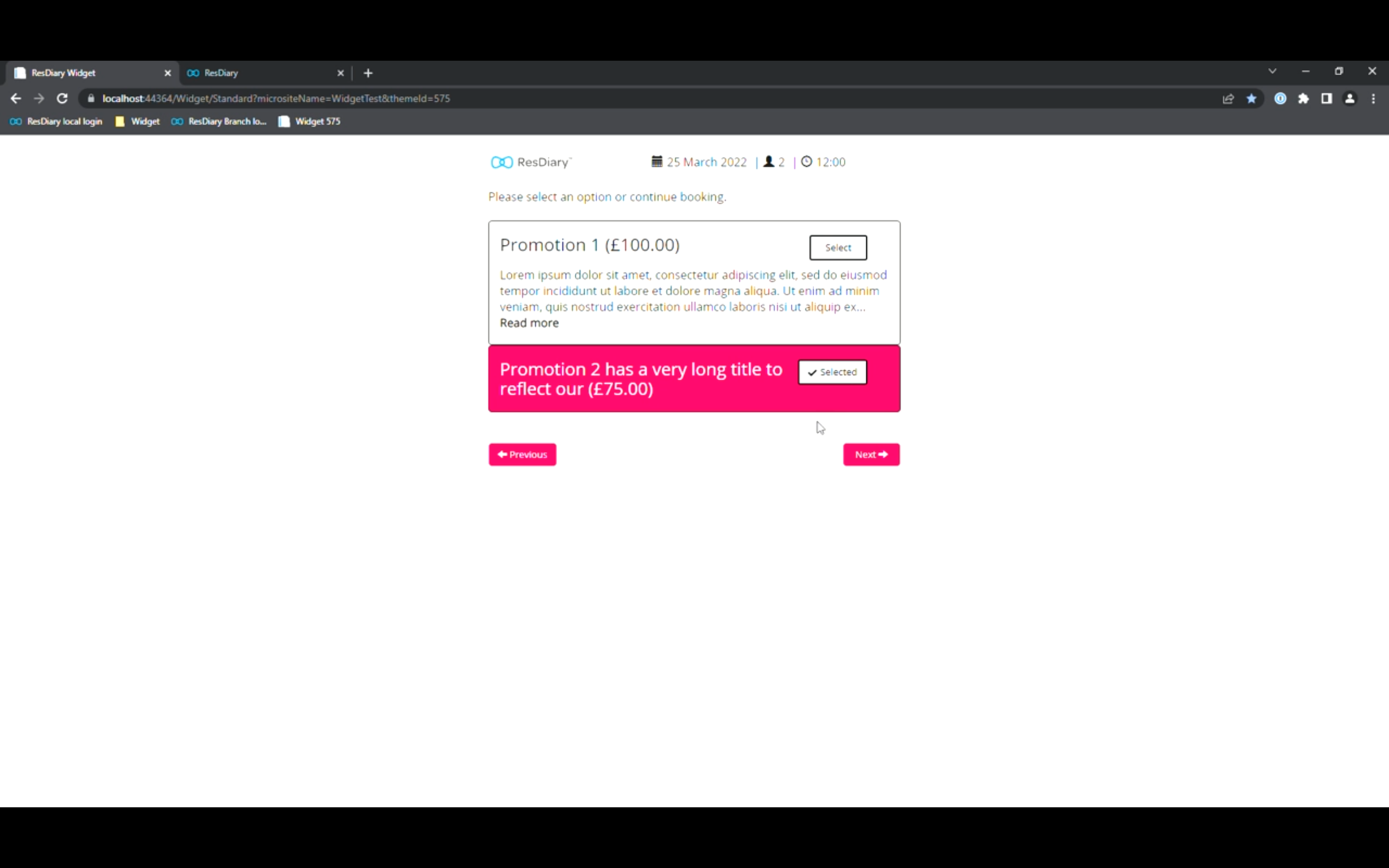Open the extensions puzzle icon
1389x868 pixels.
point(1304,99)
